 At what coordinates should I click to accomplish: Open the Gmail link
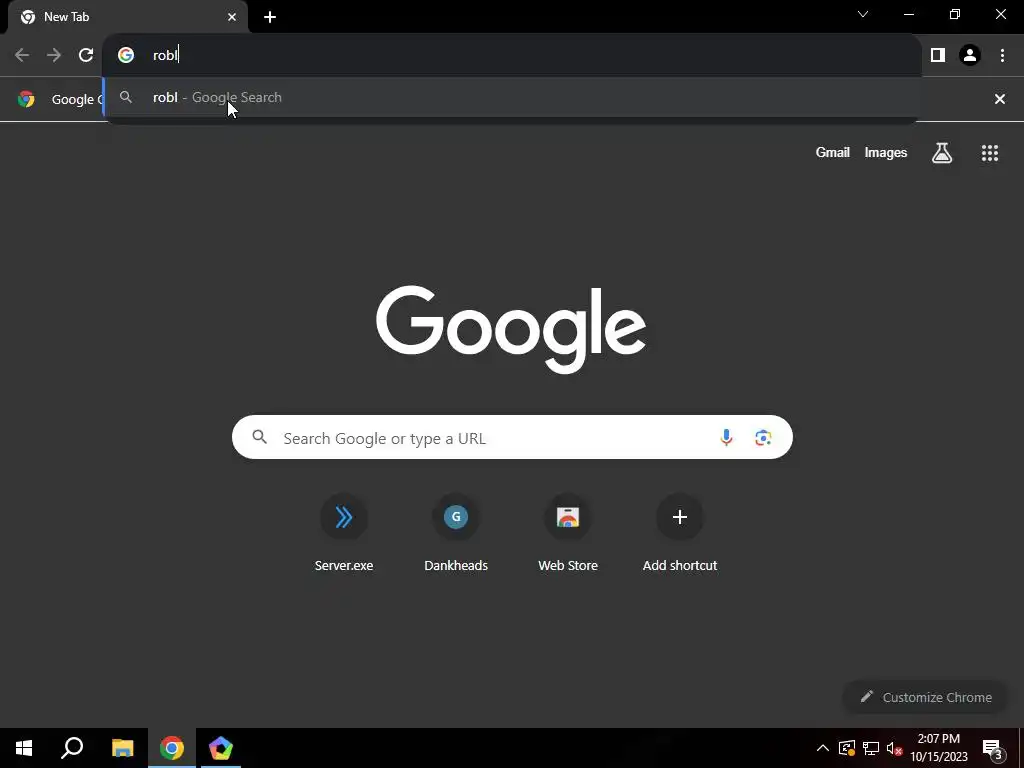(833, 152)
